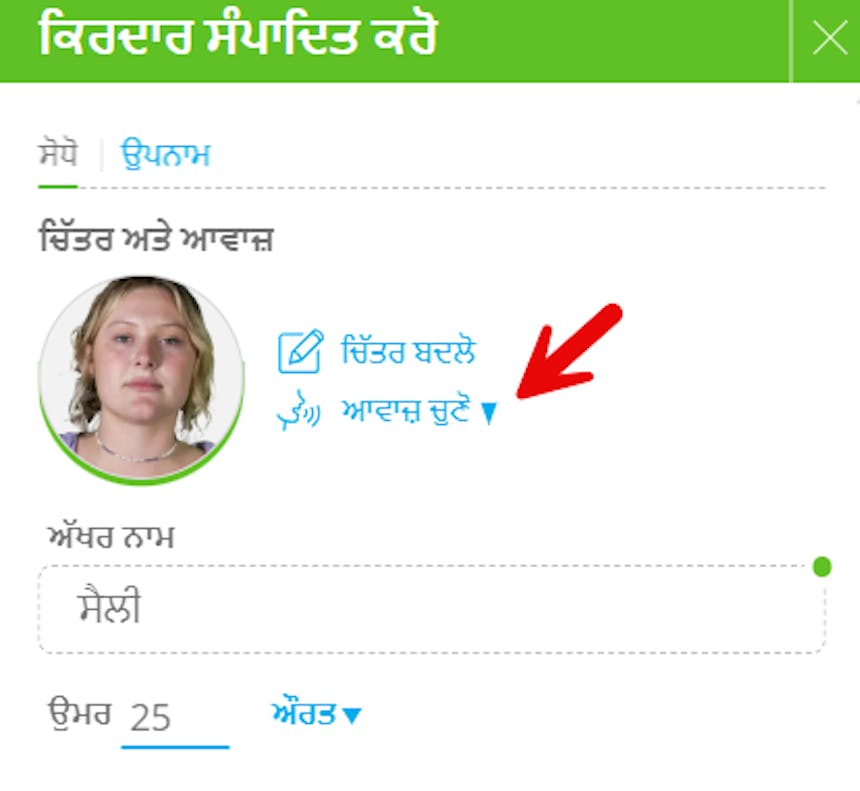The image size is (860, 791).
Task: Click the speaking voice icon
Action: coord(299,410)
